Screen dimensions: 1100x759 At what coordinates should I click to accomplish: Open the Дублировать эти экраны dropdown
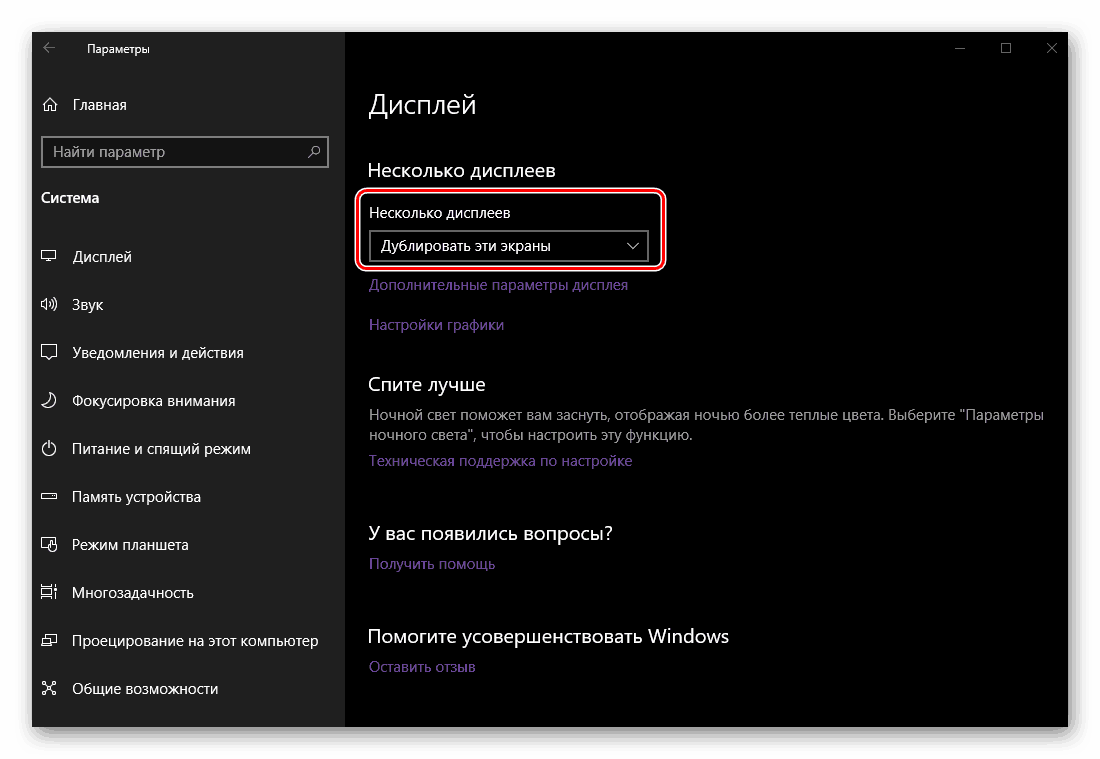pyautogui.click(x=509, y=246)
